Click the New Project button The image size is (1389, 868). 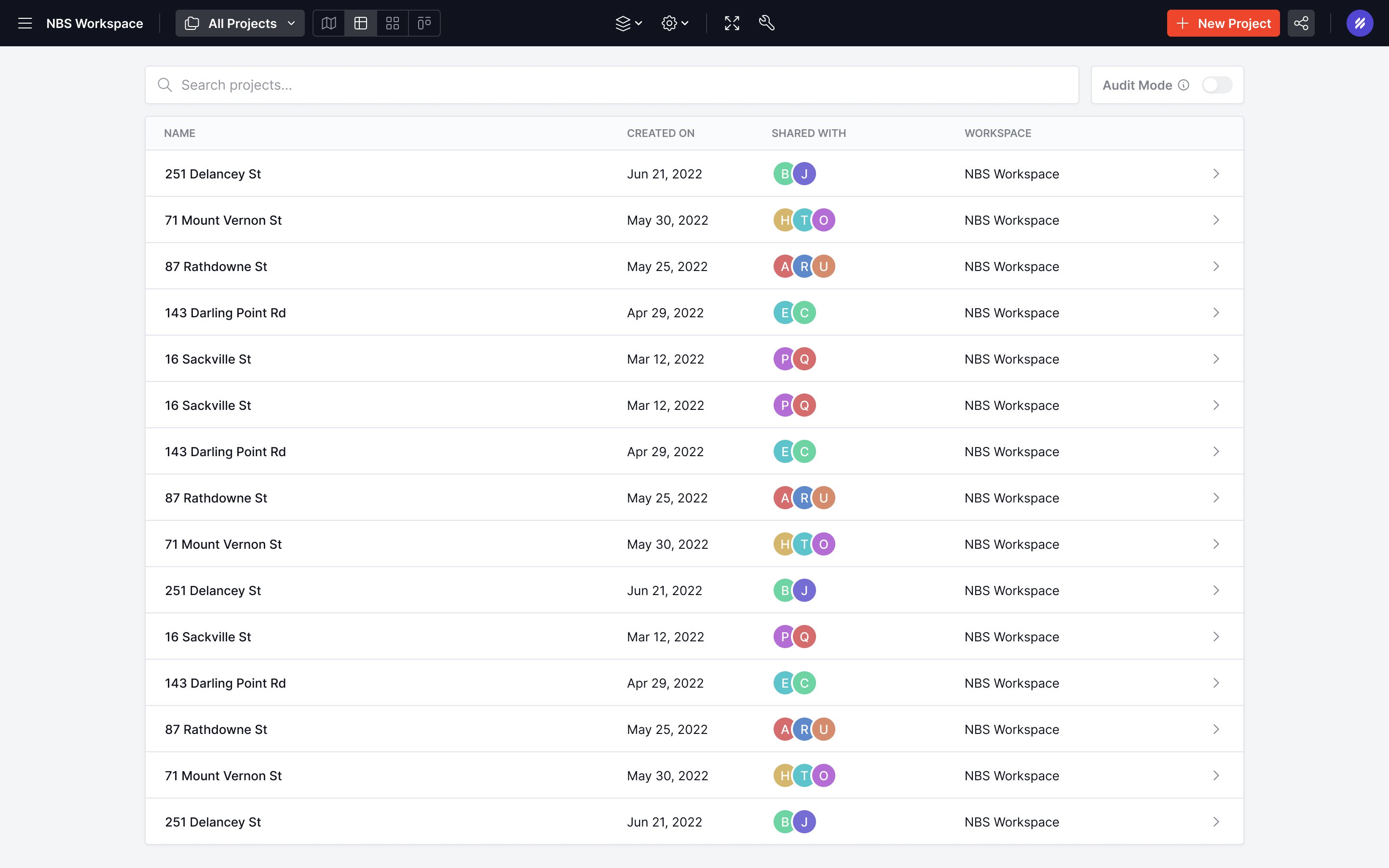click(1223, 23)
